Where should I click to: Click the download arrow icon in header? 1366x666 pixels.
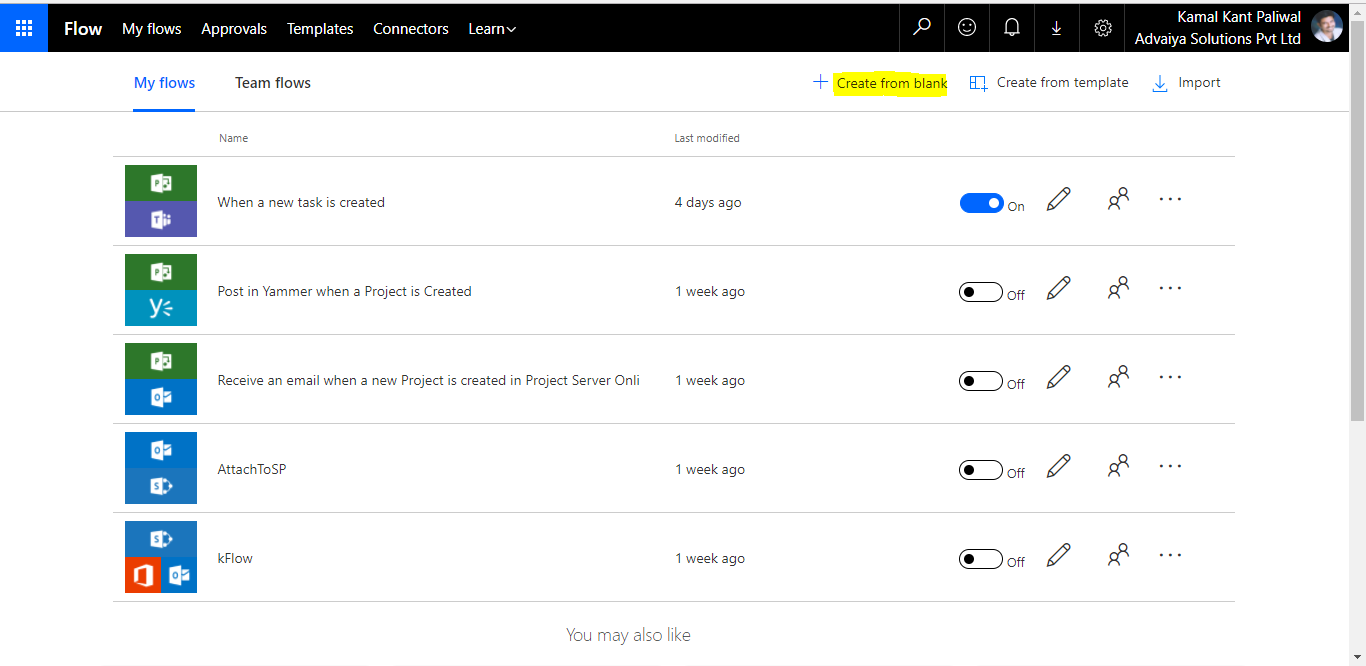1056,28
